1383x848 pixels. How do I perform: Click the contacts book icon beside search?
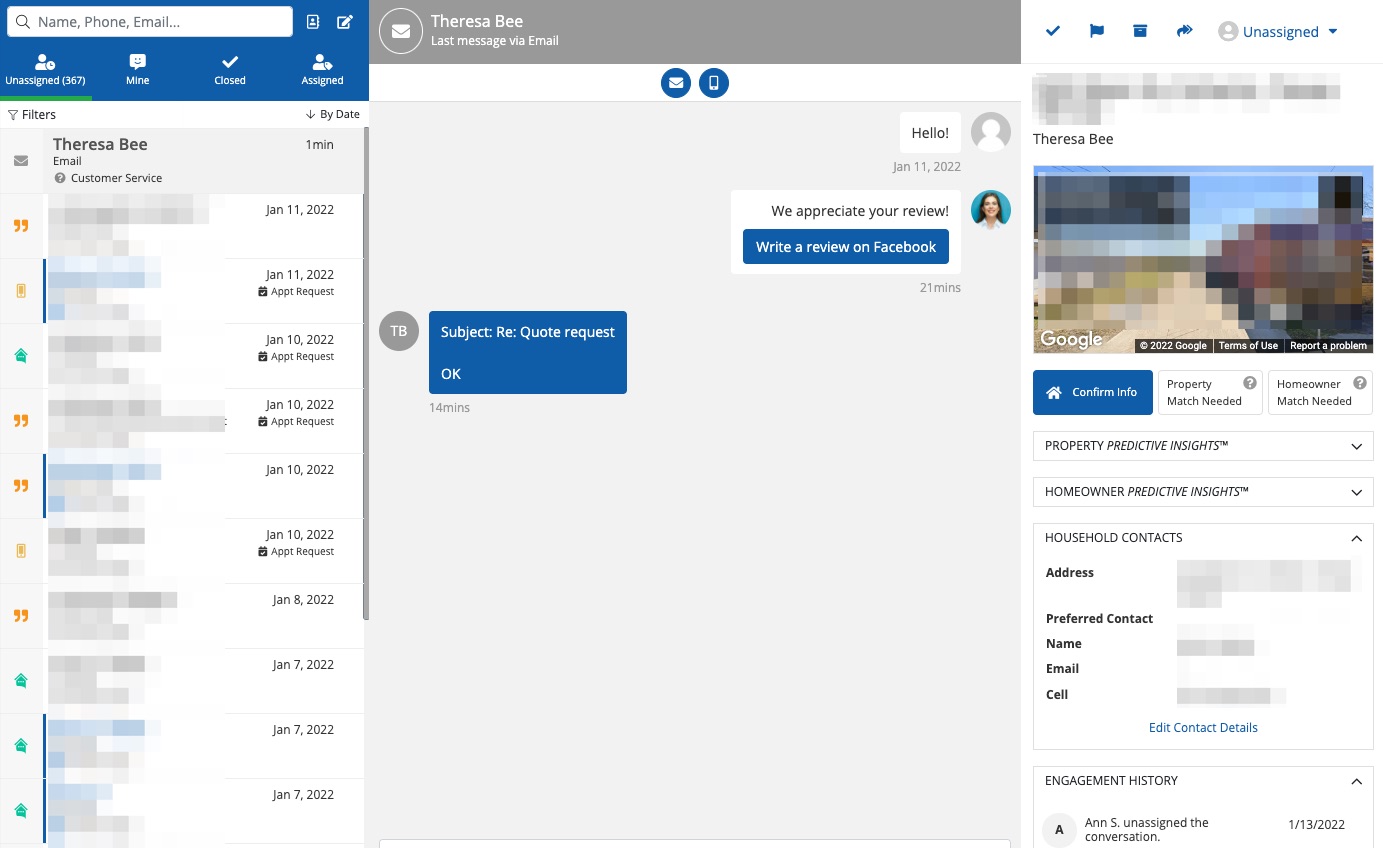(x=313, y=22)
